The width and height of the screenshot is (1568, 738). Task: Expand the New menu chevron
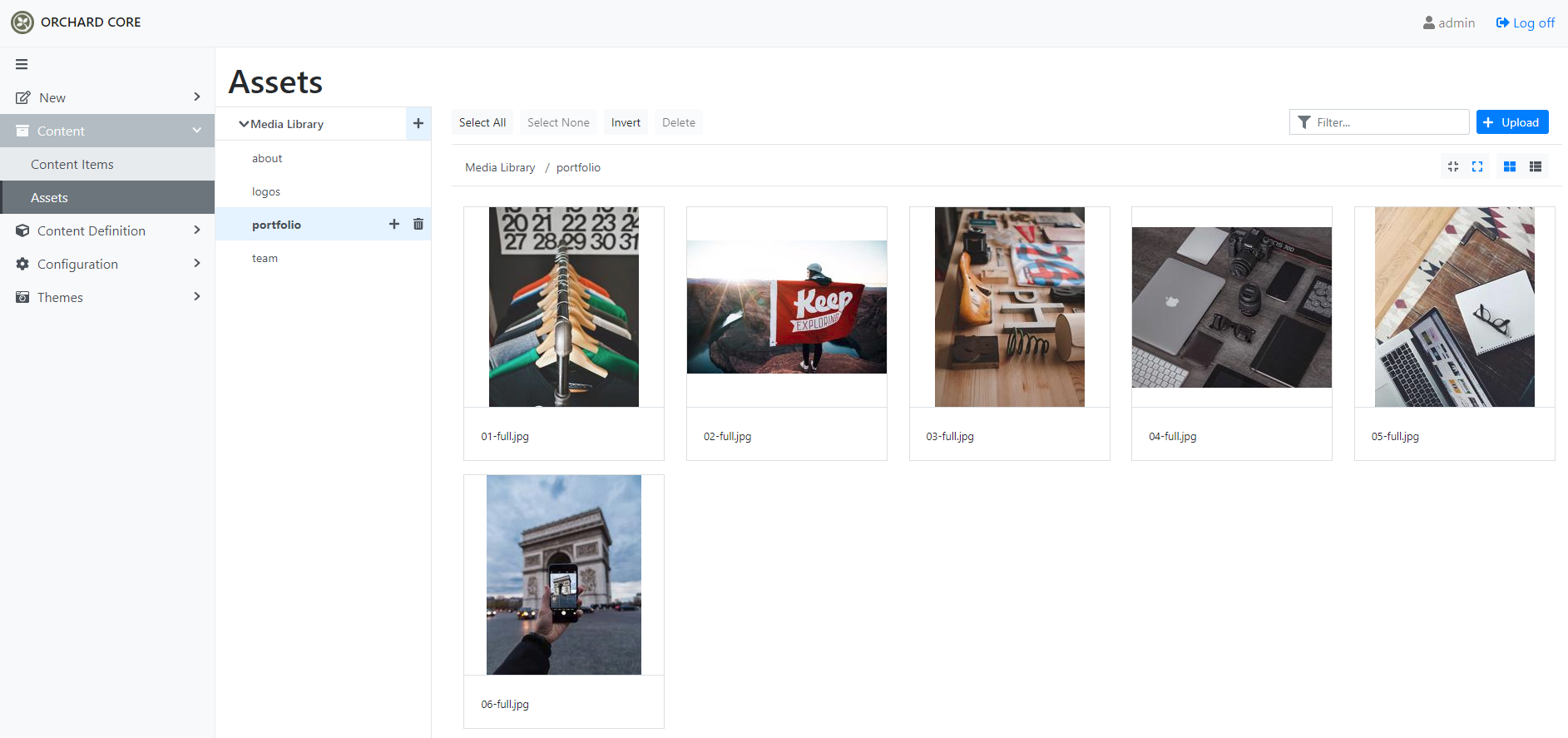(x=197, y=97)
